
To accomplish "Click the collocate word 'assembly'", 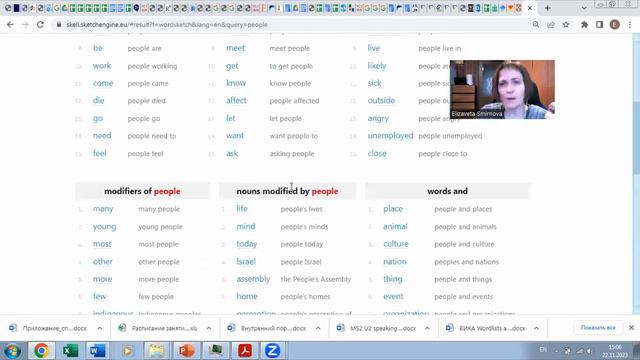I will [253, 279].
